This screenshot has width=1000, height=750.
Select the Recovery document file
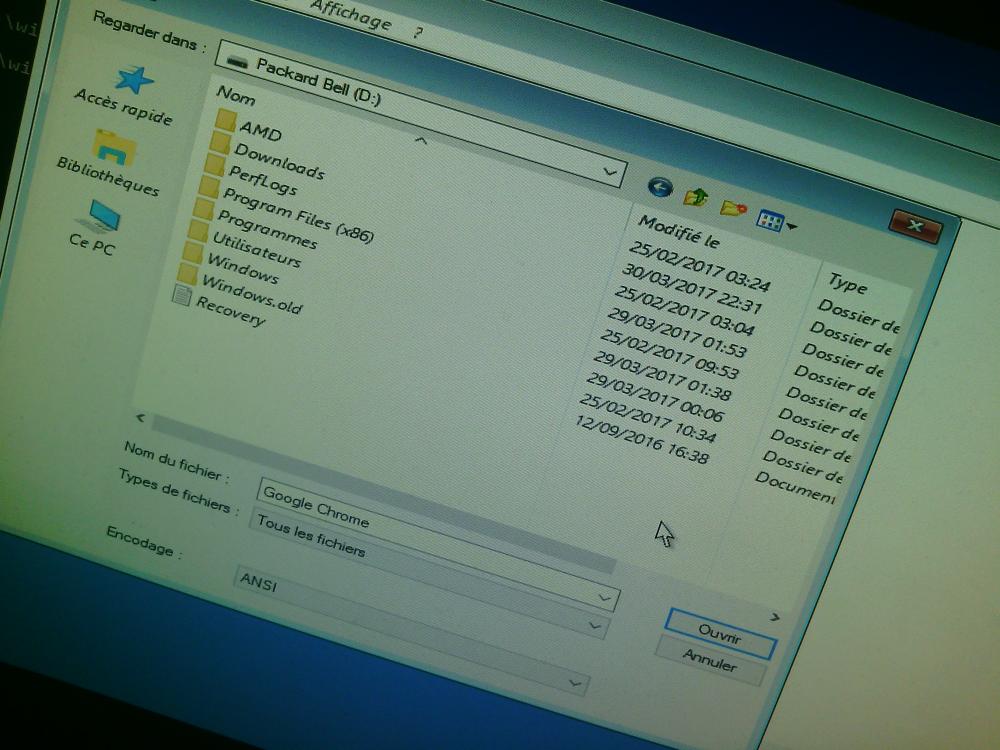(x=219, y=307)
